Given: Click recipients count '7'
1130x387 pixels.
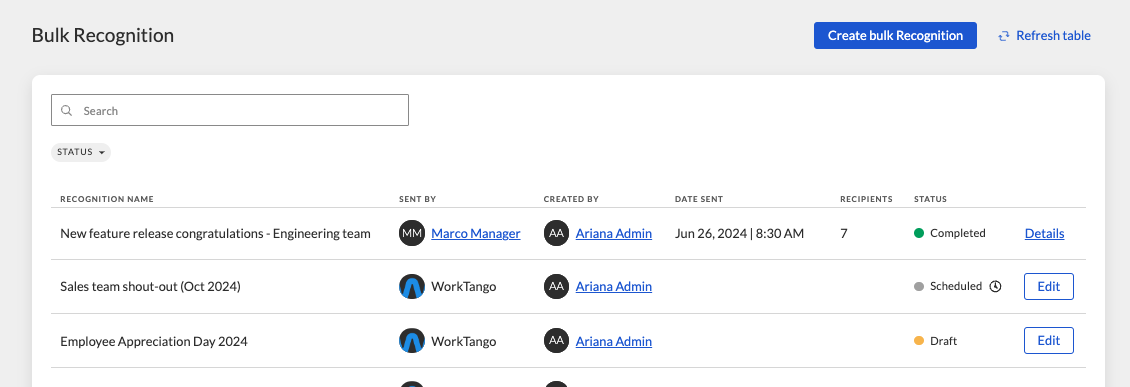Looking at the screenshot, I should [844, 233].
